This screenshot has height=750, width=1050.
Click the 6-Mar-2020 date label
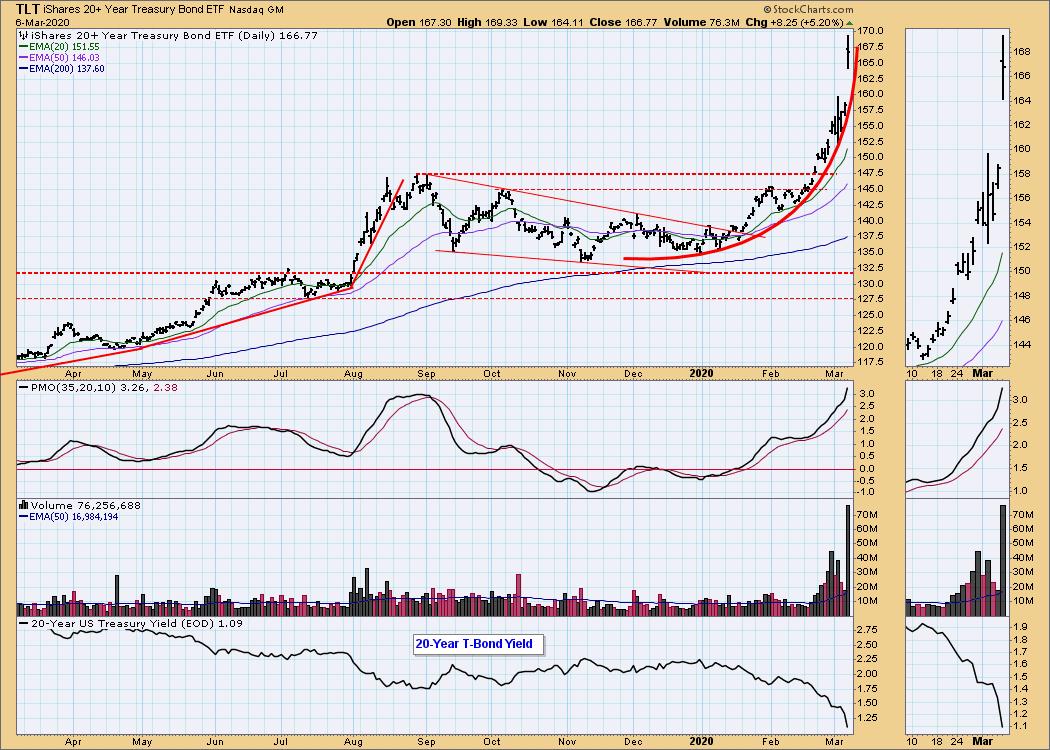tap(43, 22)
